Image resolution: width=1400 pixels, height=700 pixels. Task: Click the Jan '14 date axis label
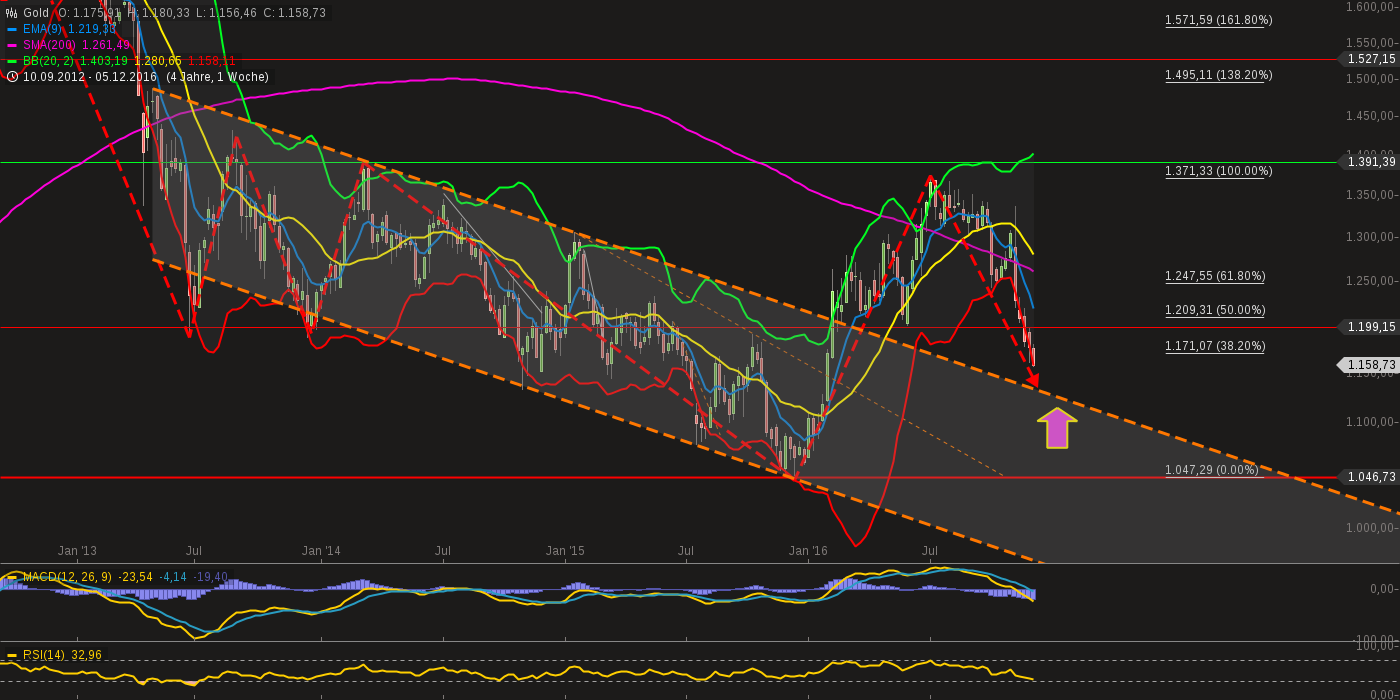(x=321, y=551)
